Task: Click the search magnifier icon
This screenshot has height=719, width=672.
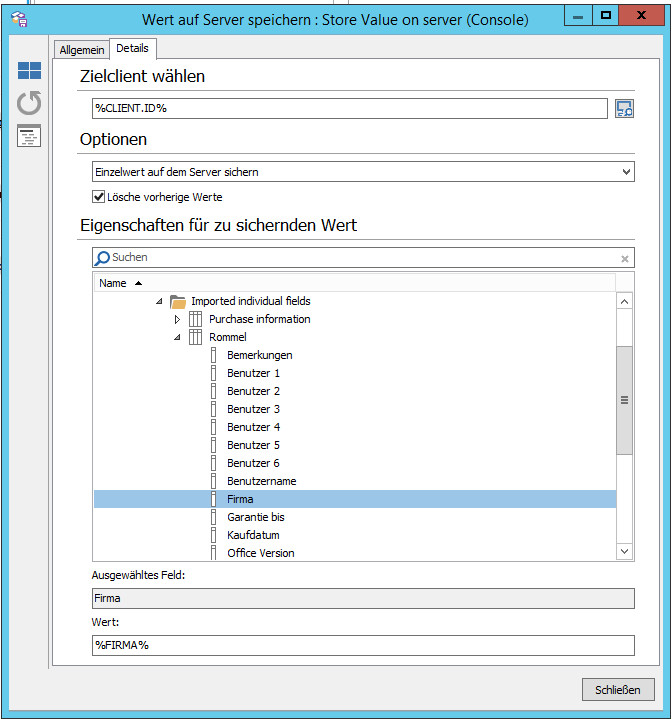Action: point(102,258)
